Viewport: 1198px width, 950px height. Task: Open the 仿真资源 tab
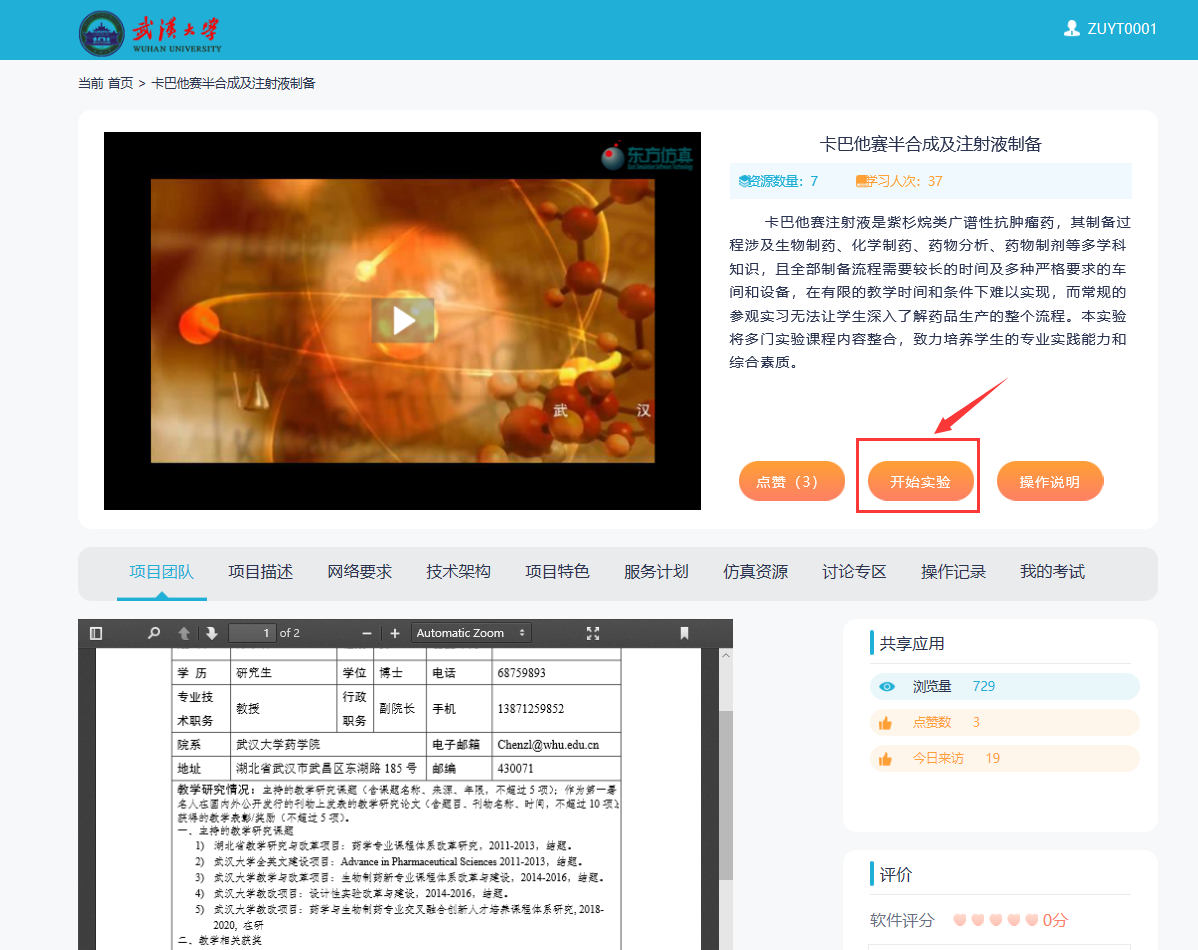(755, 572)
